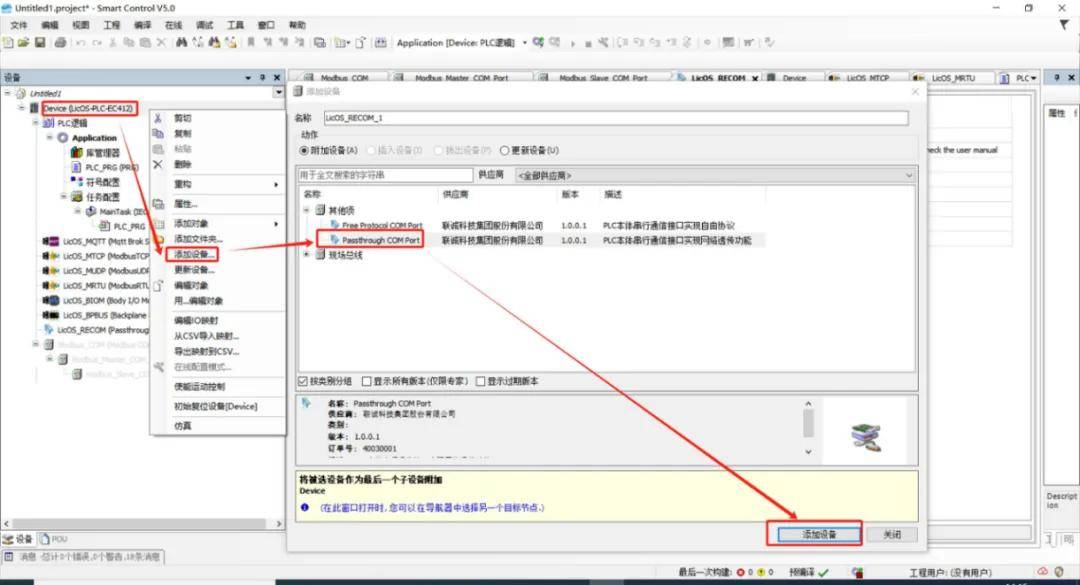Click the Save project toolbar icon
The image size is (1080, 585).
40,43
